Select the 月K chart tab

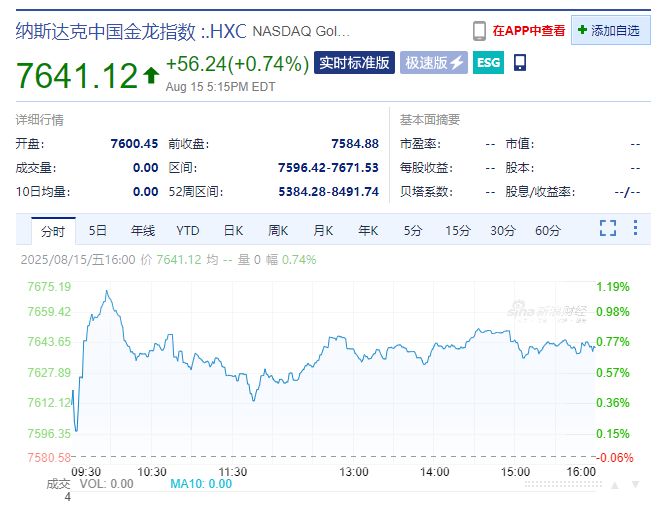pos(323,231)
